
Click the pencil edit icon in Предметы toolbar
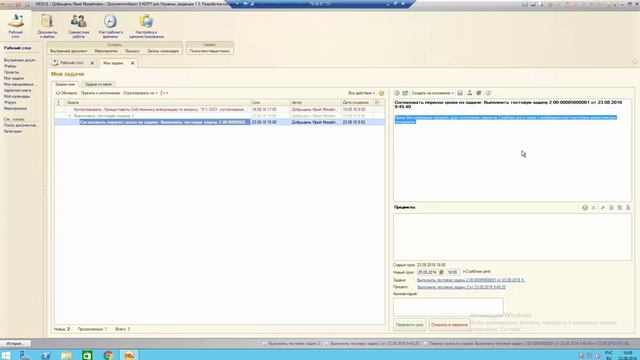click(602, 208)
